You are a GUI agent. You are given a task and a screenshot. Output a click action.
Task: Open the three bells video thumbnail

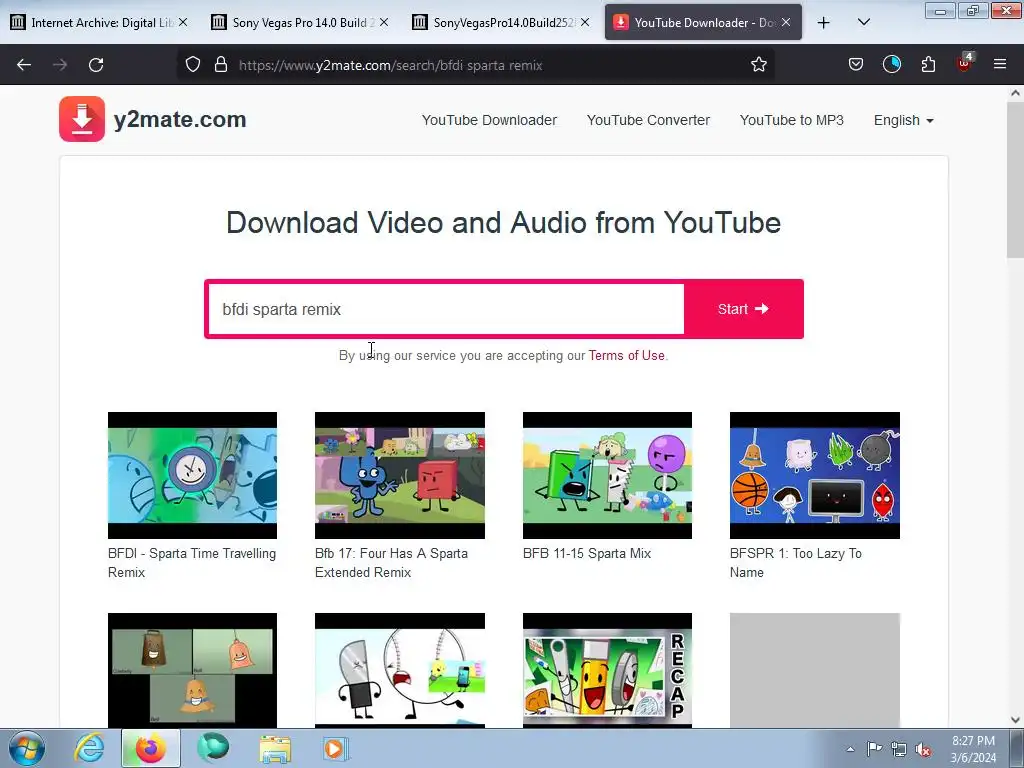[x=192, y=670]
